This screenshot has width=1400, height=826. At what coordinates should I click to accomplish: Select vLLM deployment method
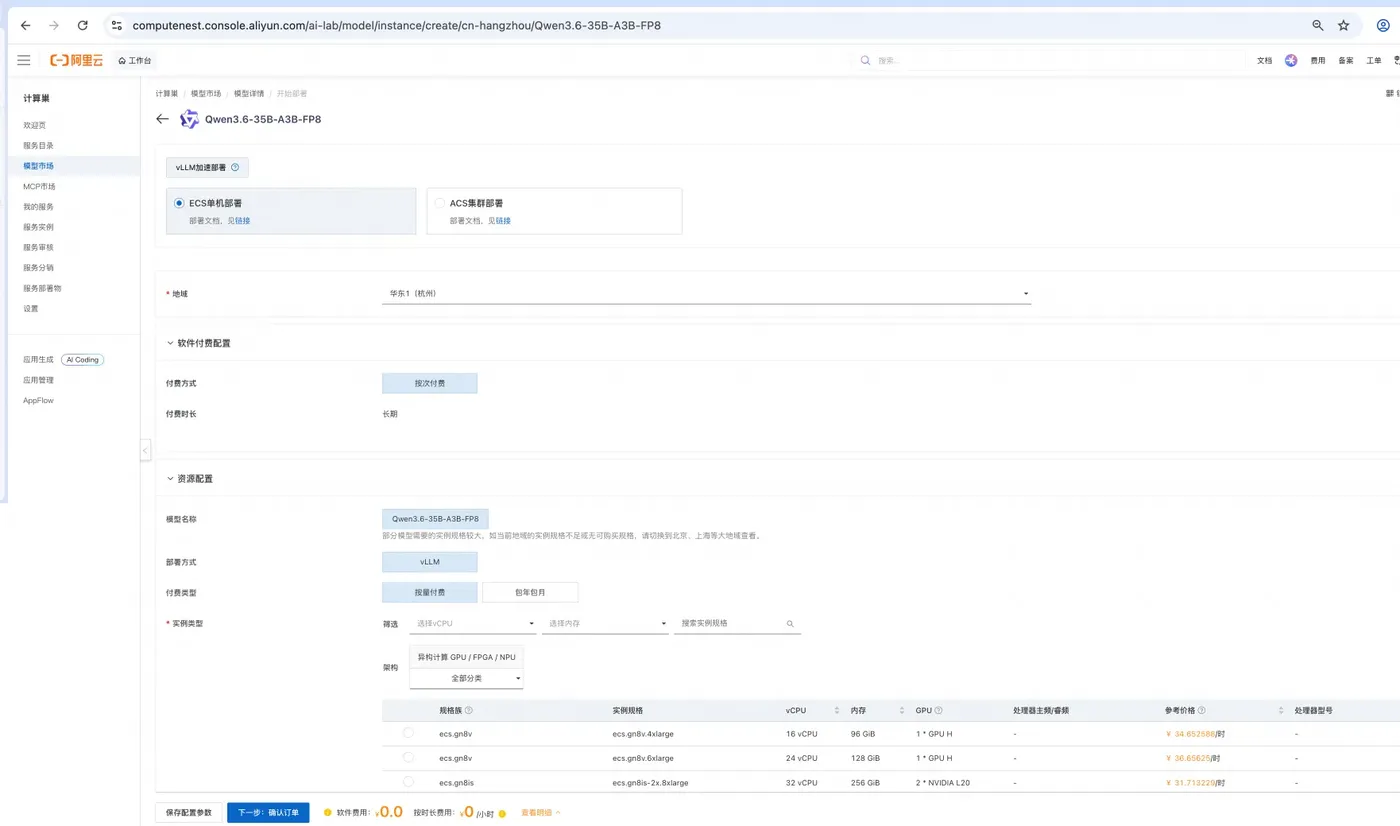click(430, 562)
